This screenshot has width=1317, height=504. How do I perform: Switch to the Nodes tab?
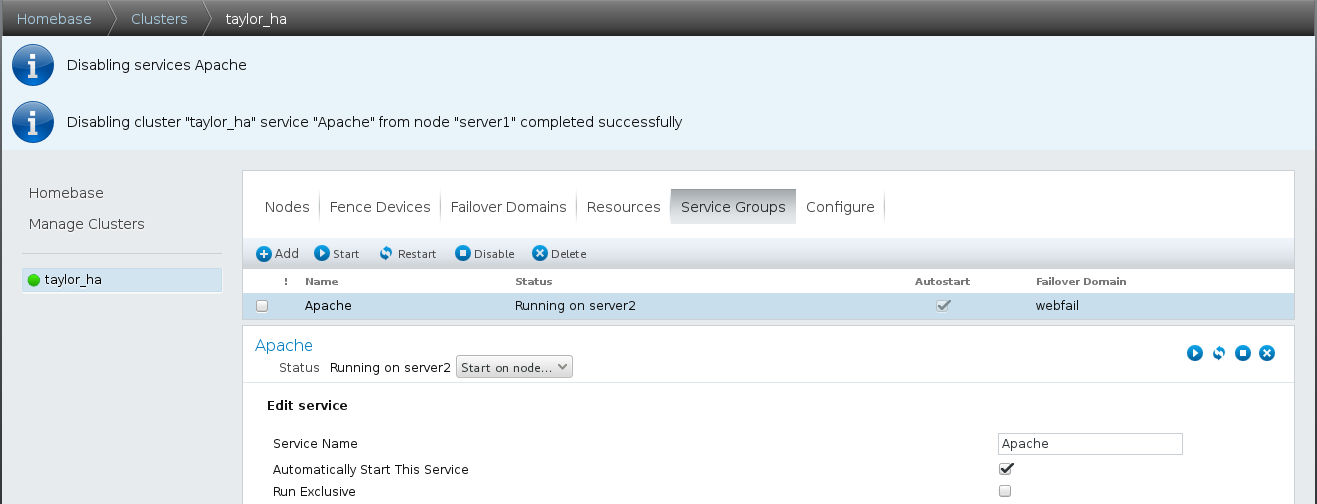click(x=287, y=207)
